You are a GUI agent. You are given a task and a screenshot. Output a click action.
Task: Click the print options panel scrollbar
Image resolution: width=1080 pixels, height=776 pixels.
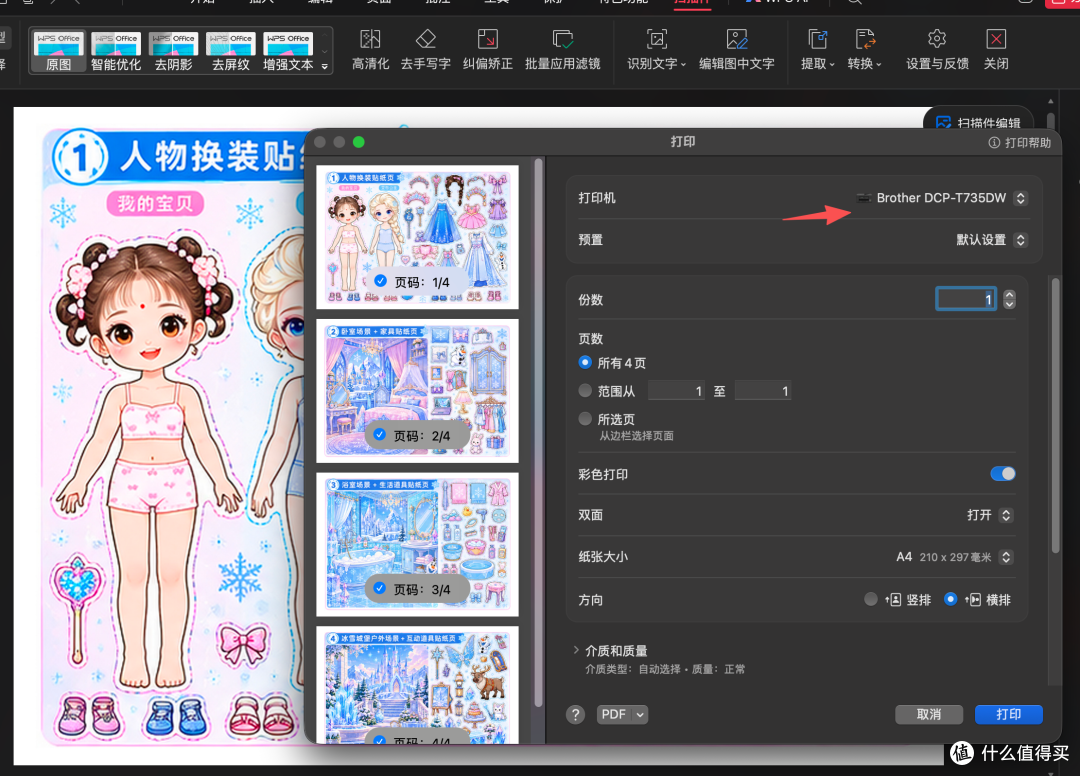1055,415
